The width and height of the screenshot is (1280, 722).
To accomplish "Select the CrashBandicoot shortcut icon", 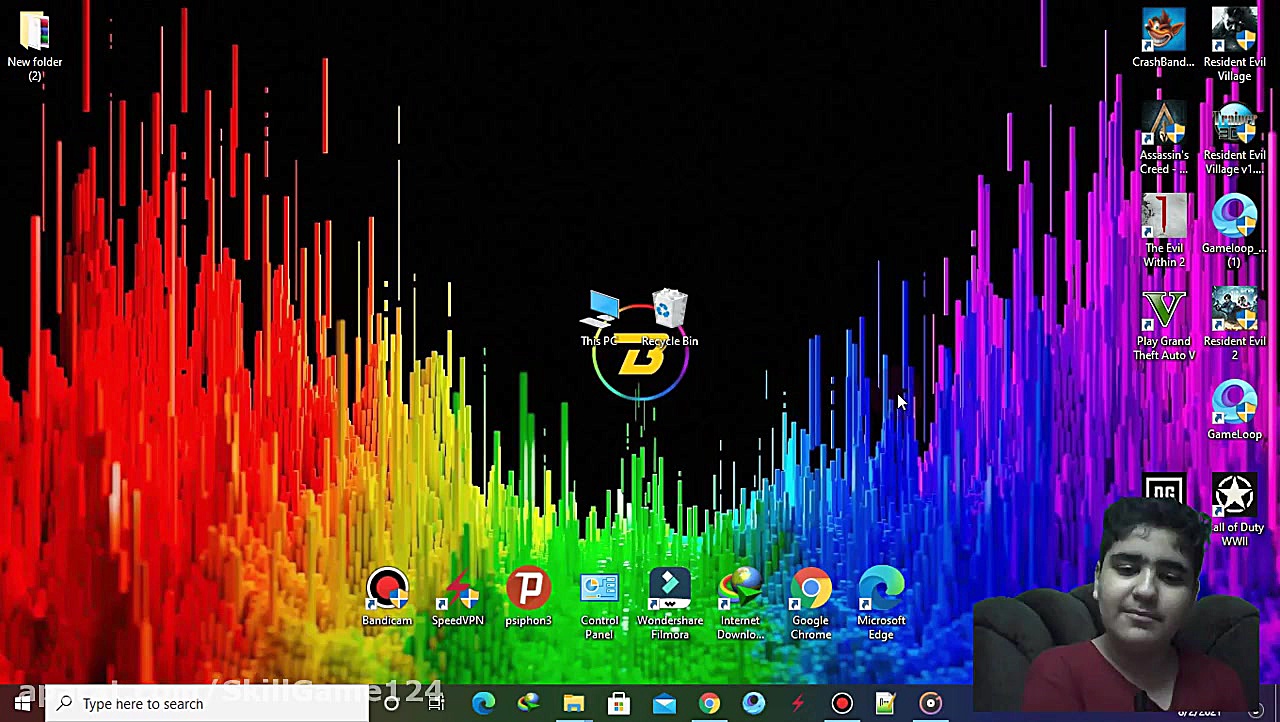I will 1163,38.
